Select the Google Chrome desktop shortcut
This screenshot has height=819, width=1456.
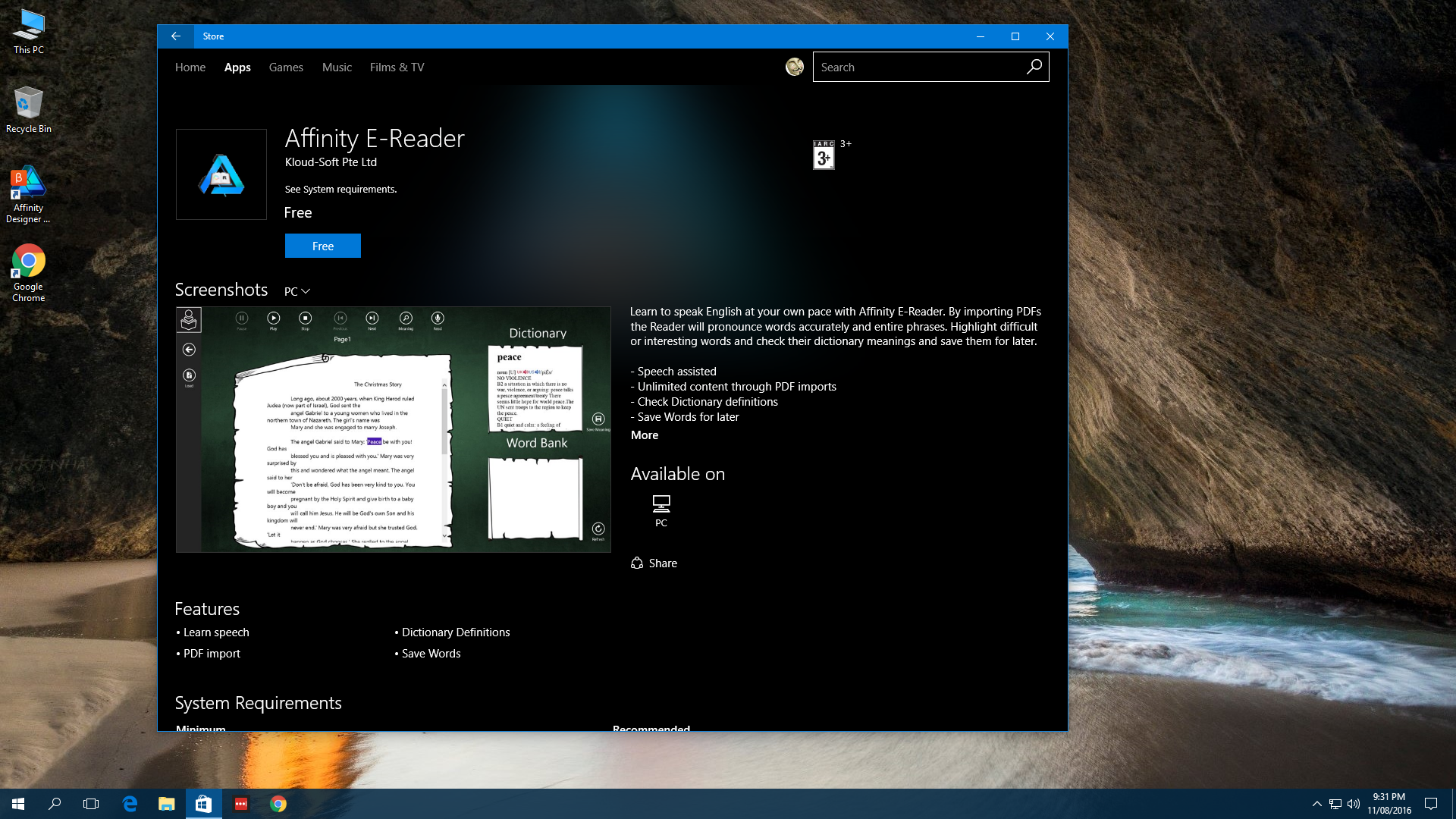coord(28,274)
